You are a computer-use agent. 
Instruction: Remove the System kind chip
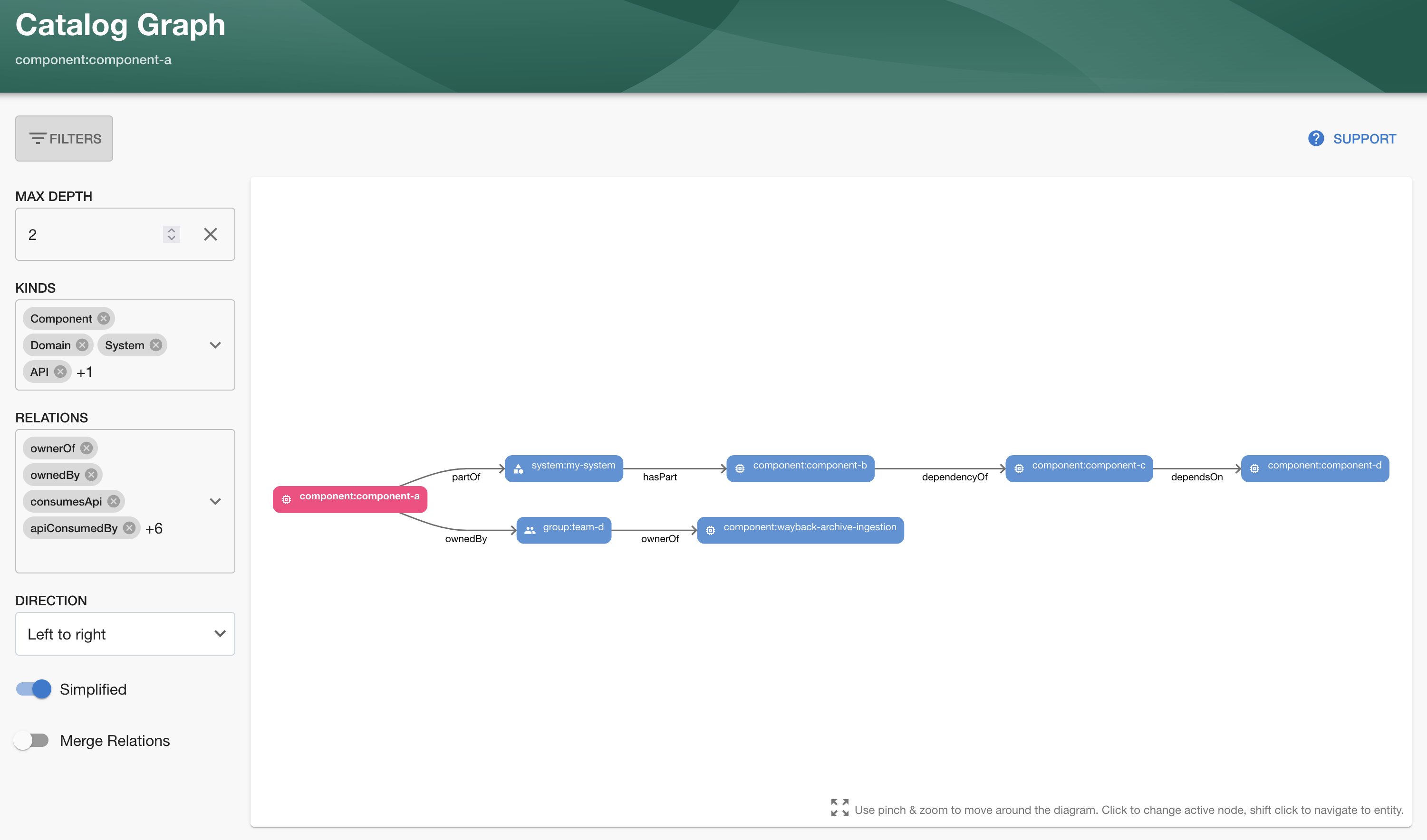click(156, 345)
